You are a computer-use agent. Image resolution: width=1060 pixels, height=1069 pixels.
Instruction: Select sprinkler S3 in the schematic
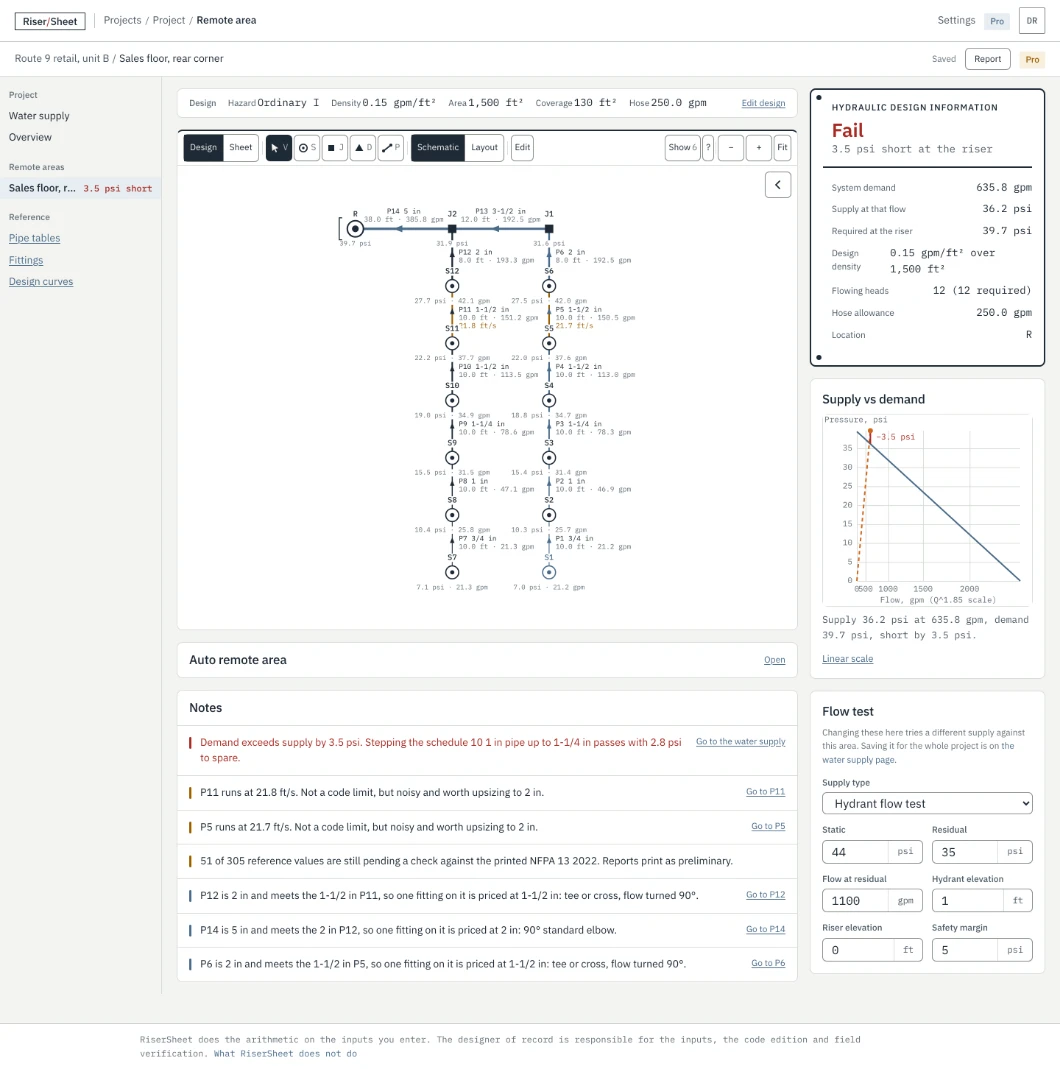(549, 458)
